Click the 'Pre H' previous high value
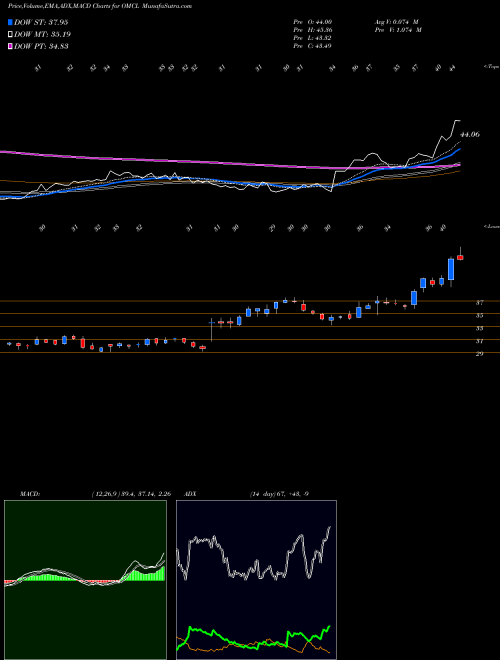Screen dimensions: 500x660 312,30
